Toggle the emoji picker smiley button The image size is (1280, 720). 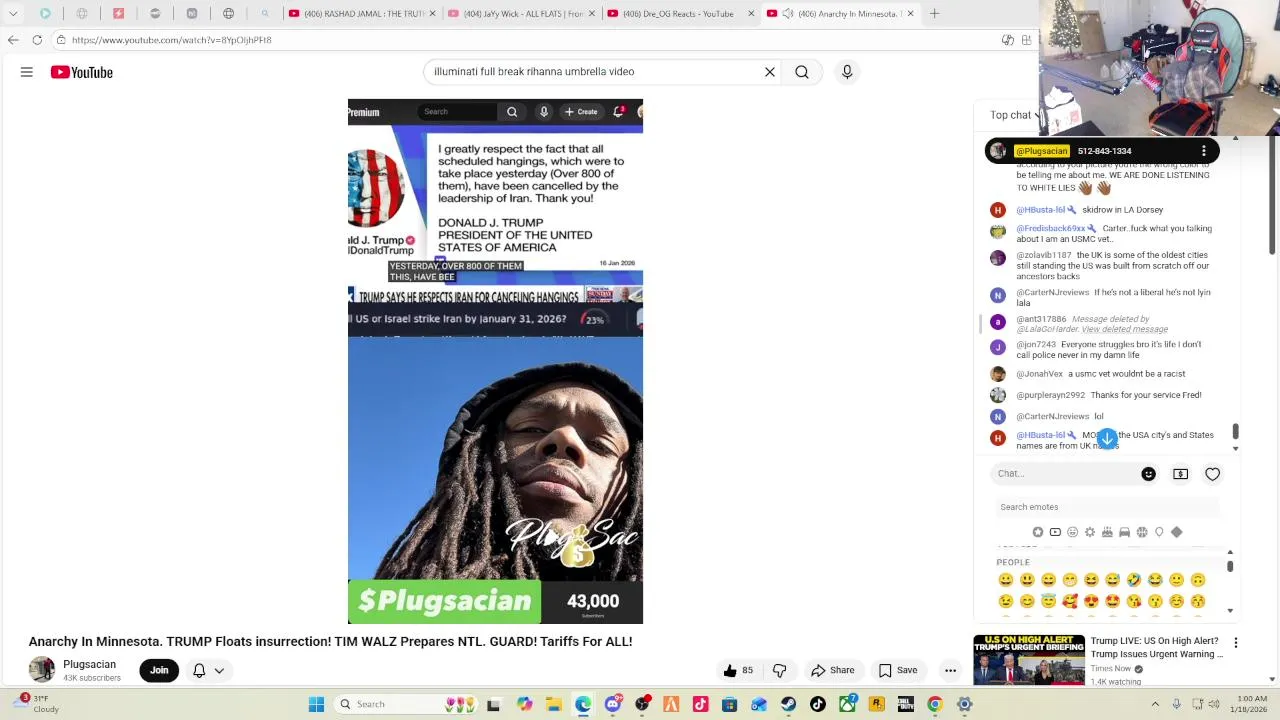coord(1148,474)
